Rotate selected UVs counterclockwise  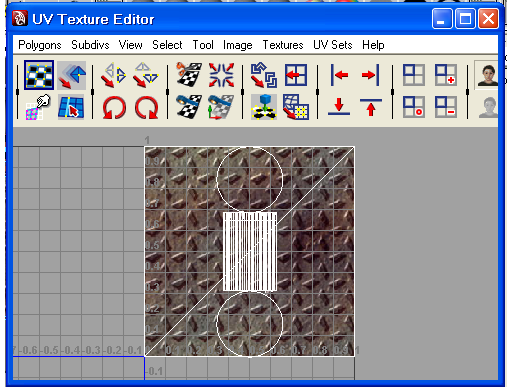(114, 107)
